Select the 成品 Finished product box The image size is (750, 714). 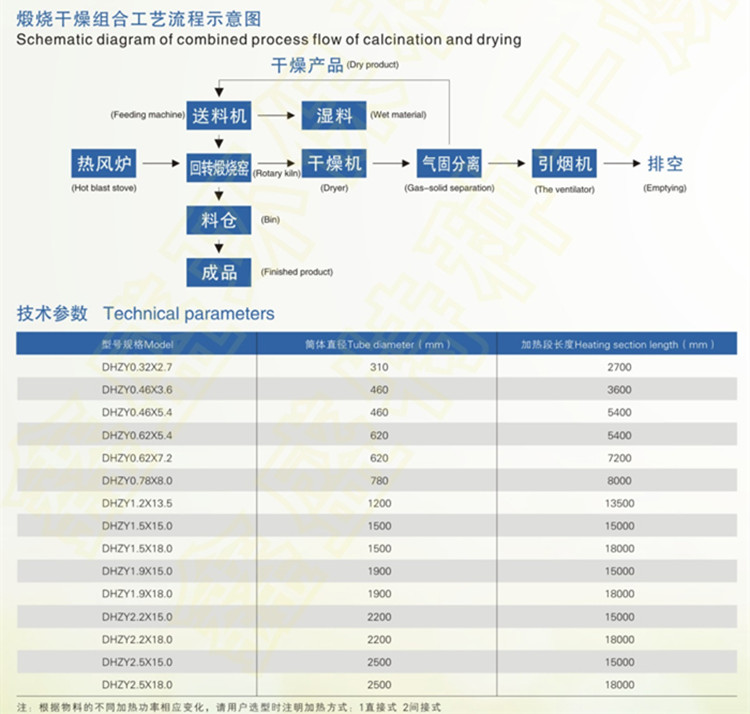click(x=219, y=271)
